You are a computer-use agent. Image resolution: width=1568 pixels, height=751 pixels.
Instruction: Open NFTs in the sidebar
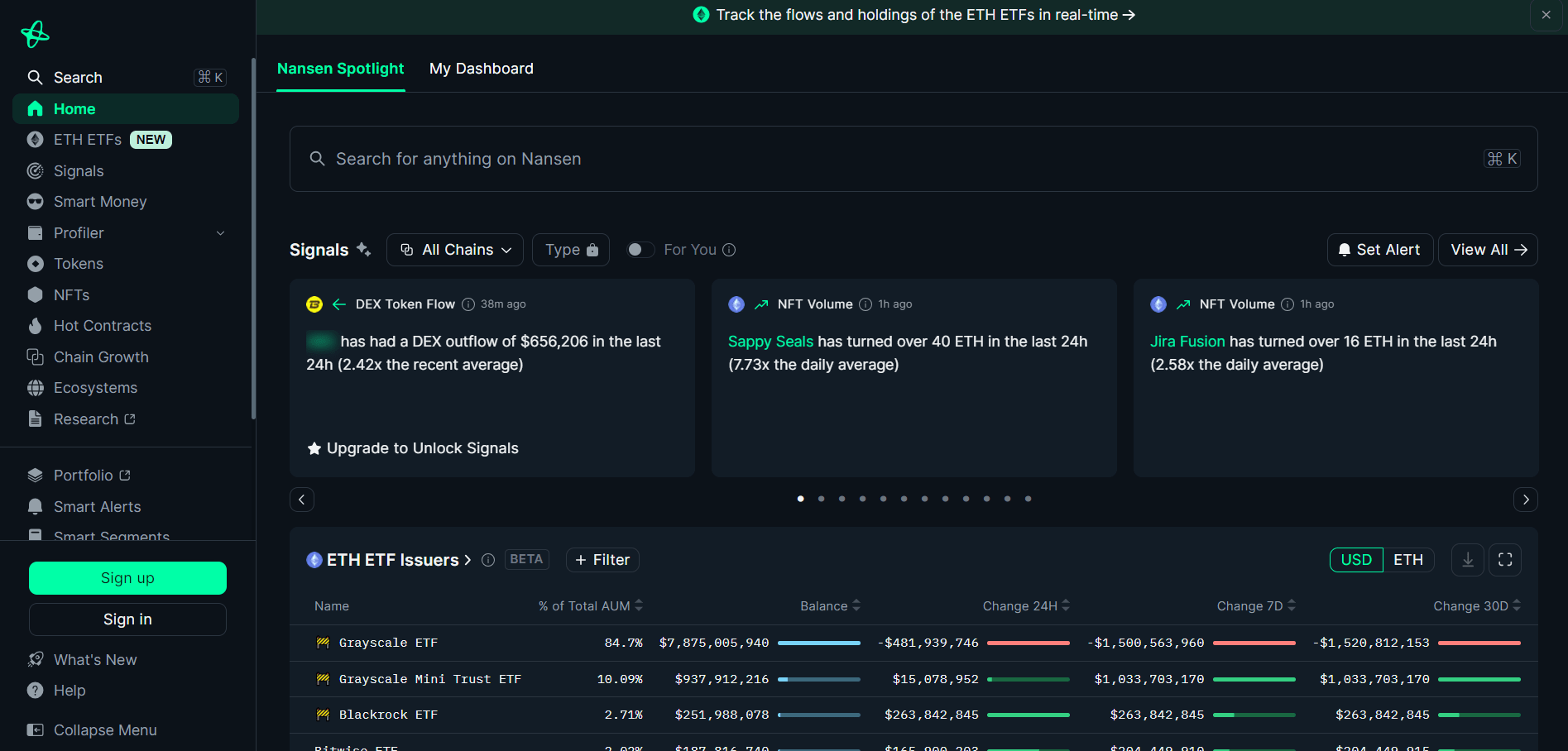(126, 295)
